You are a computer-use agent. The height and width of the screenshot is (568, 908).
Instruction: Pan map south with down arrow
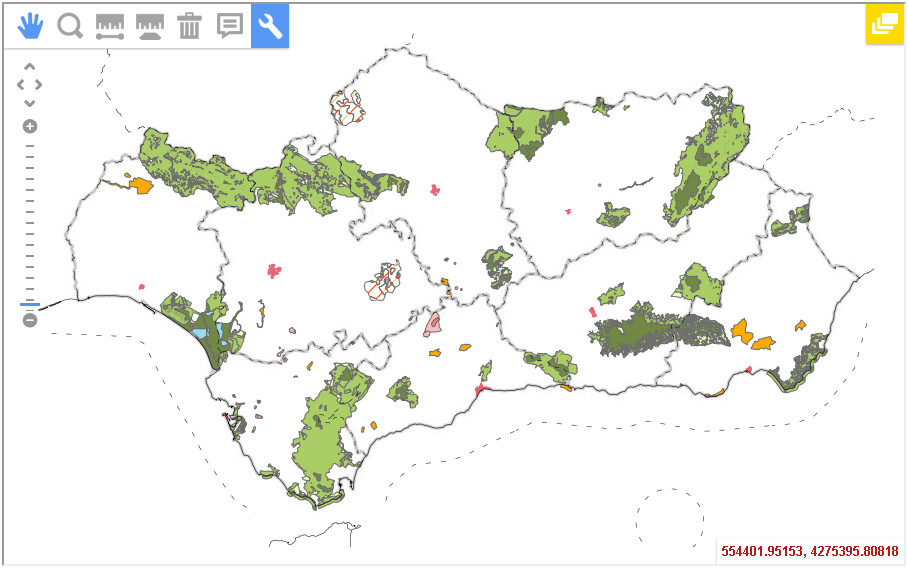[30, 104]
